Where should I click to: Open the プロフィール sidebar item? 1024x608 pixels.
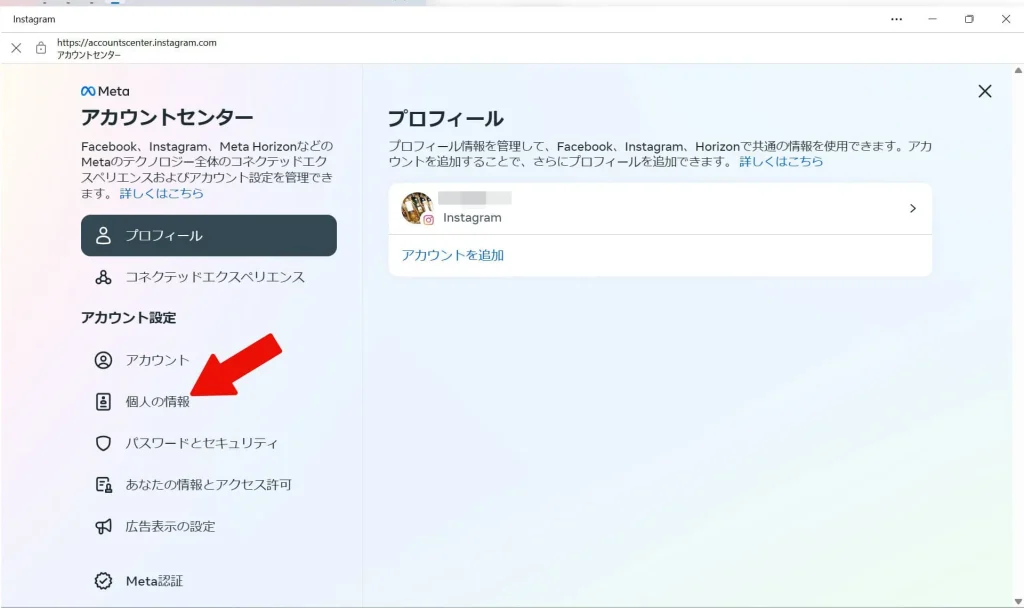pyautogui.click(x=208, y=235)
